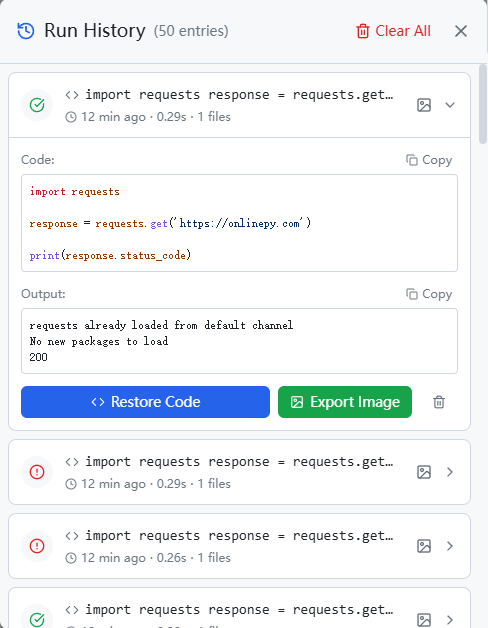Click Clear All to wipe history

393,31
